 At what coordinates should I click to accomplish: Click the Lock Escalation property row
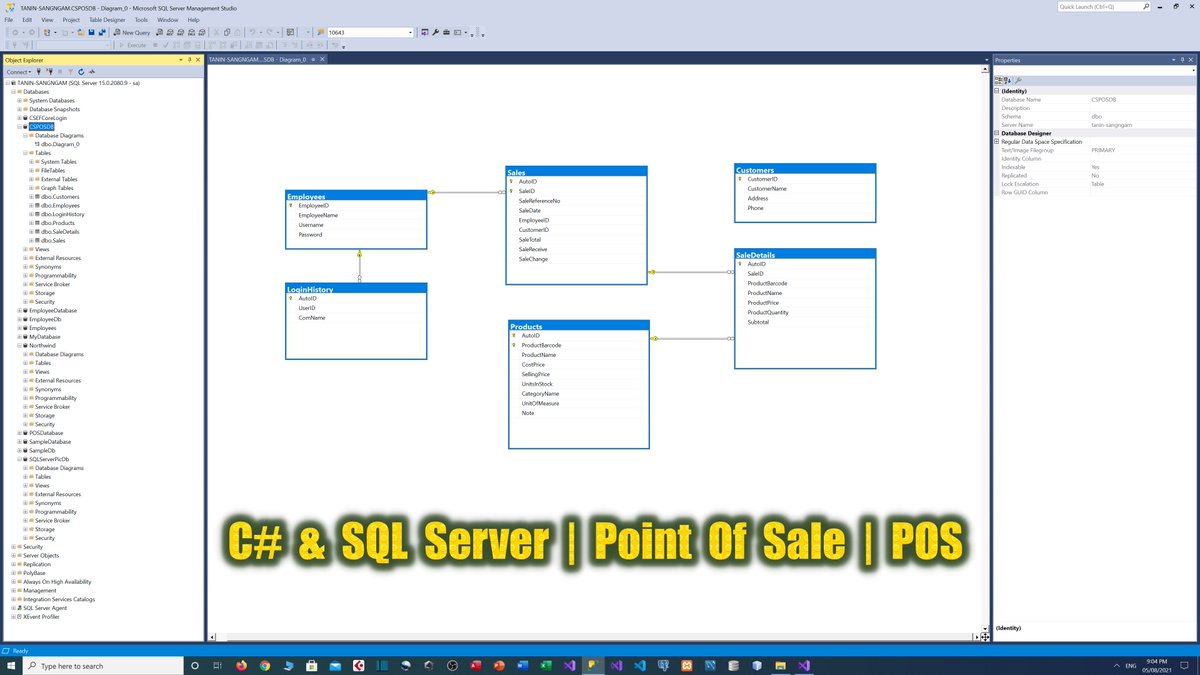point(1095,184)
